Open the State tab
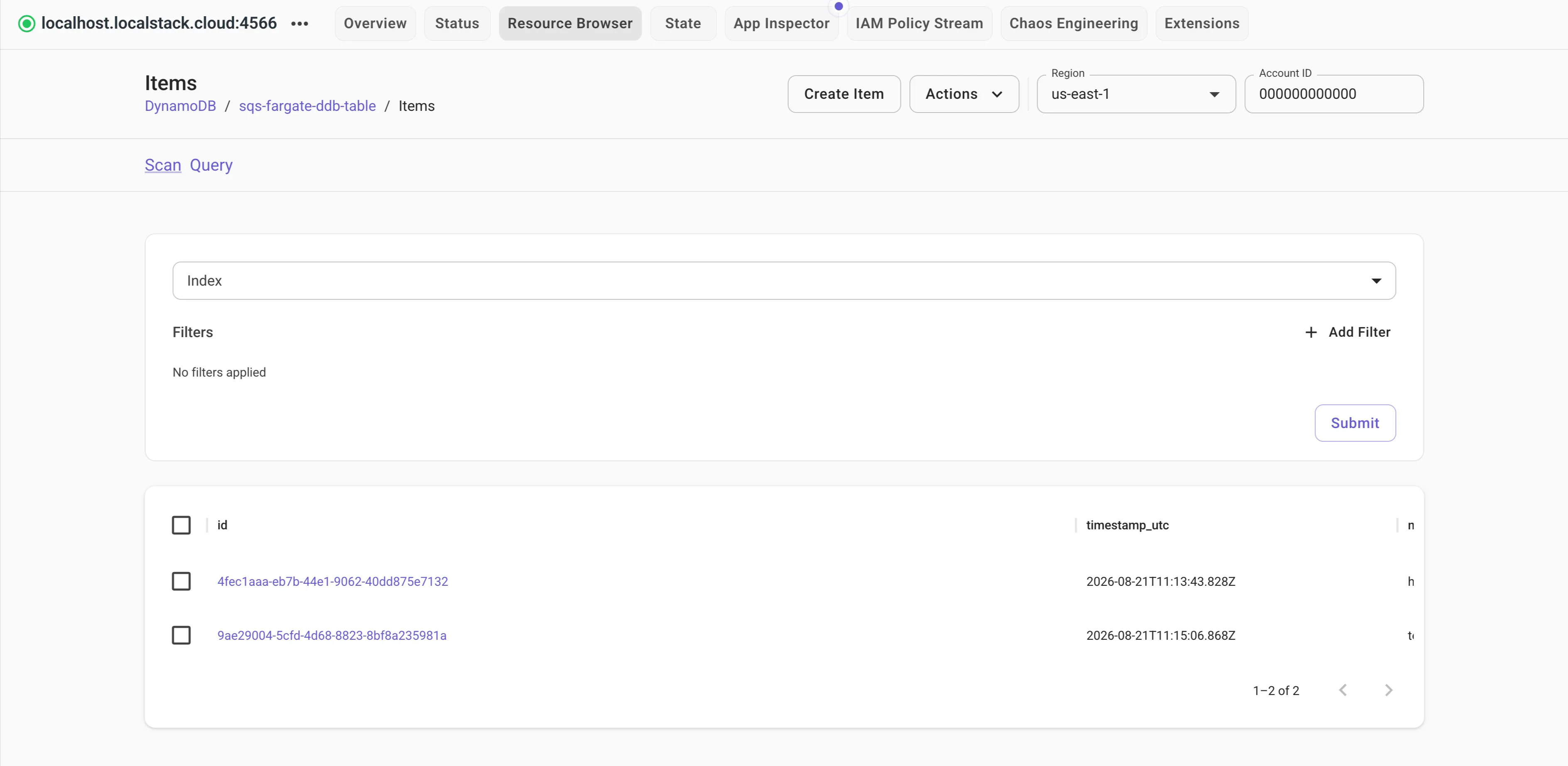 click(x=683, y=24)
